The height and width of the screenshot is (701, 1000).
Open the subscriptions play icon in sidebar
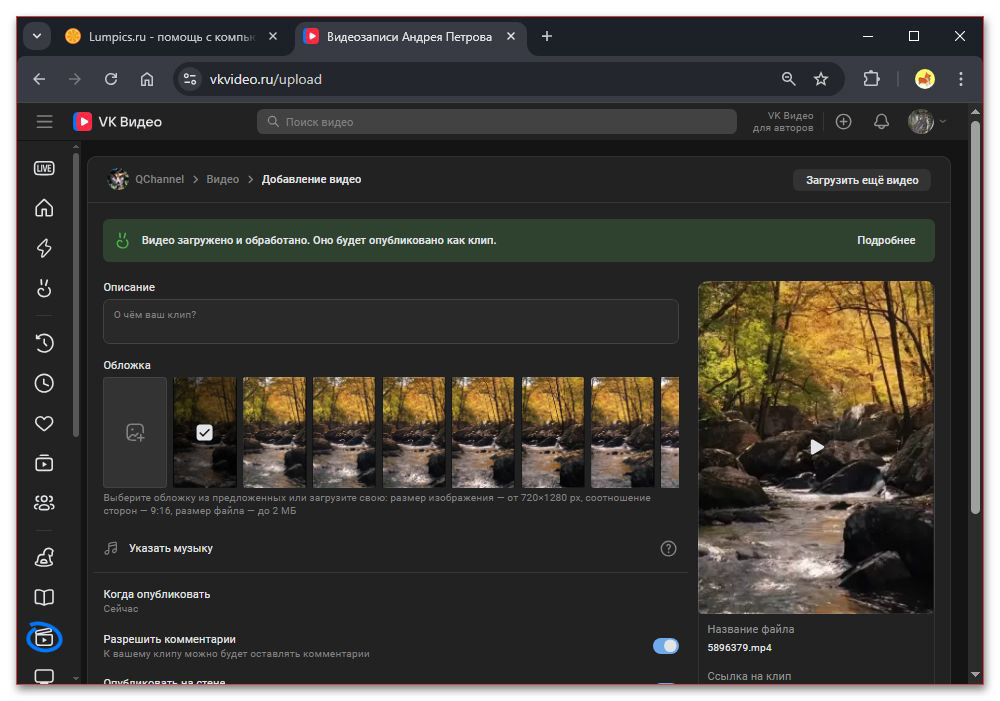[x=44, y=464]
